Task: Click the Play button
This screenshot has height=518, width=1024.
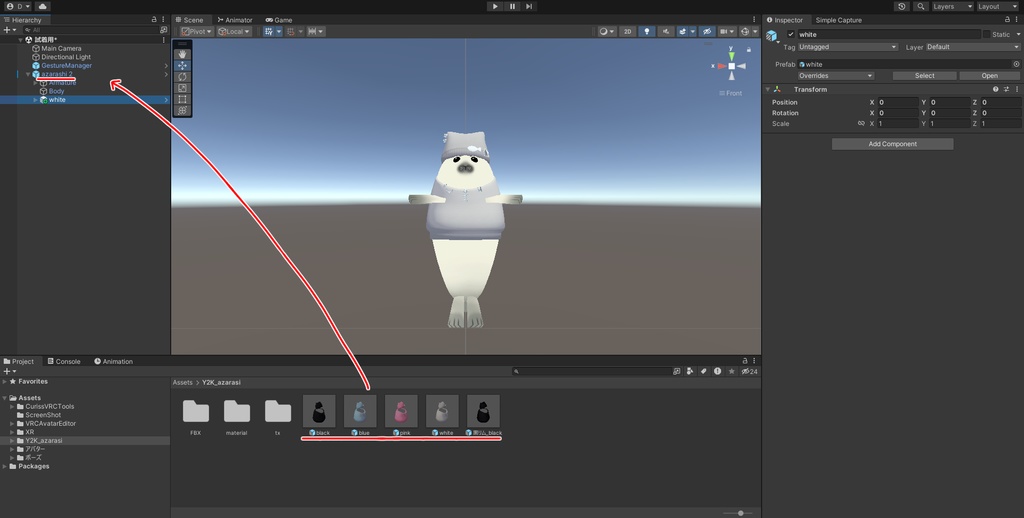Action: pyautogui.click(x=495, y=6)
